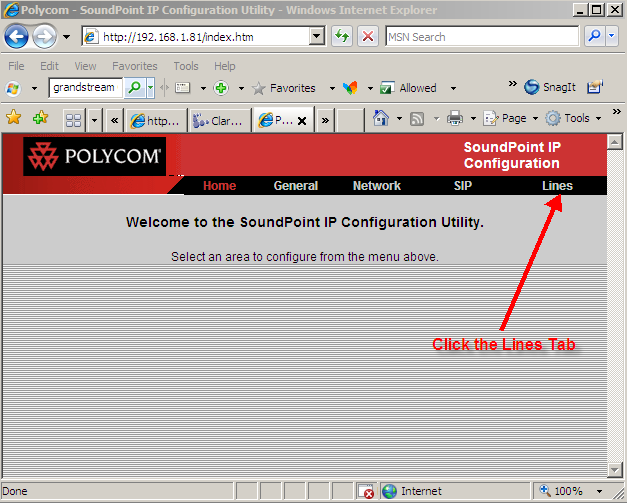The height and width of the screenshot is (503, 627).
Task: Click the Add to Favorites icon
Action: point(40,118)
